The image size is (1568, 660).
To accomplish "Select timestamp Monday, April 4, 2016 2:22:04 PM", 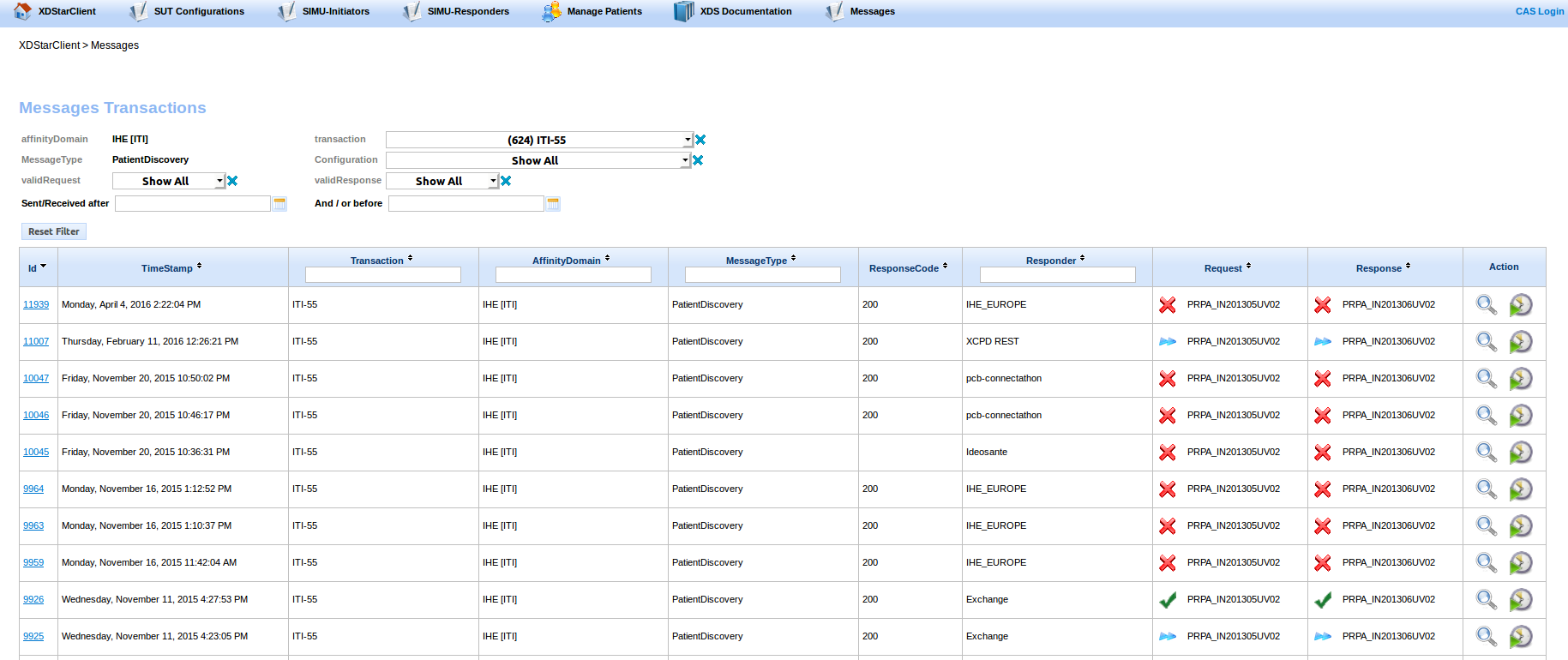I will click(131, 304).
